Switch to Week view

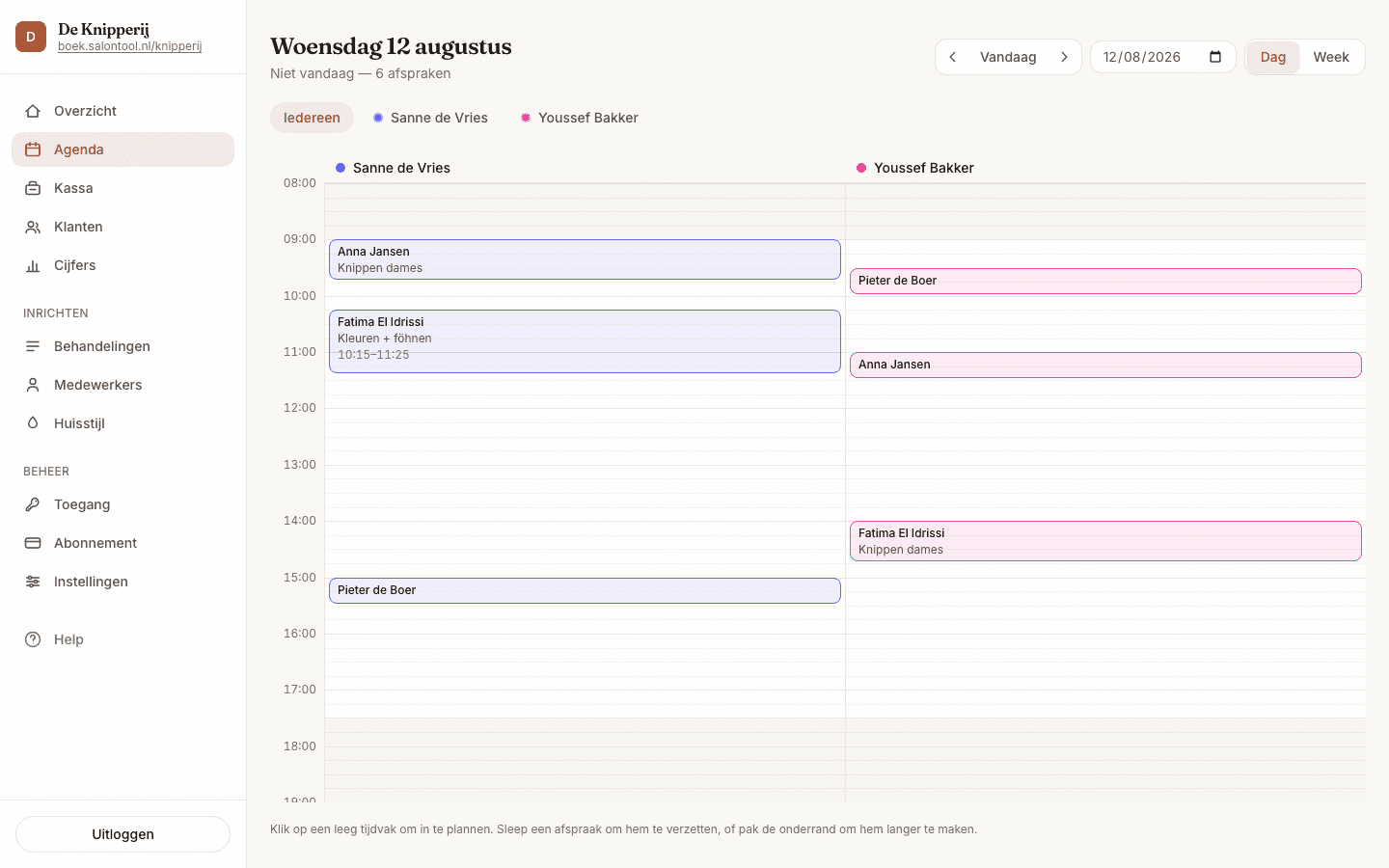(1331, 57)
